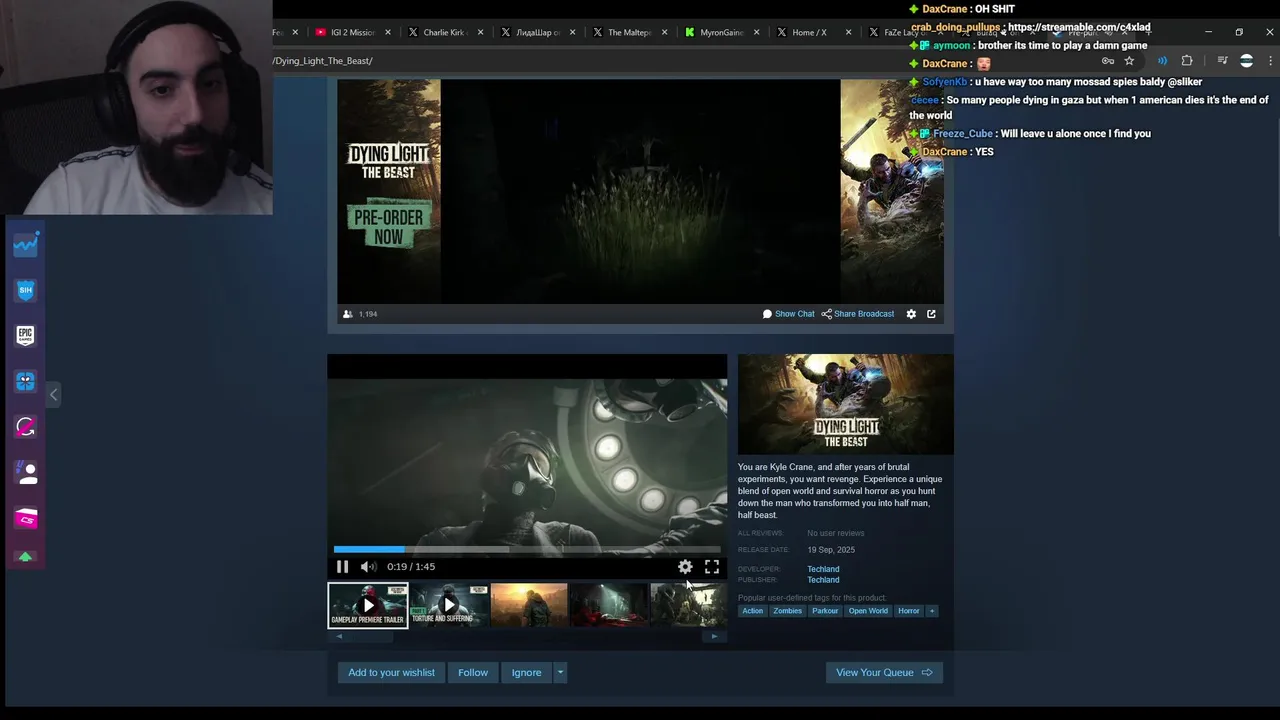Close the MyronGaine tab

(x=756, y=33)
